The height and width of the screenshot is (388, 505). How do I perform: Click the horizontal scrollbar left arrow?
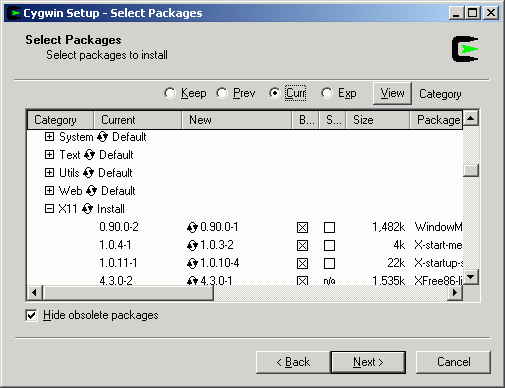34,293
